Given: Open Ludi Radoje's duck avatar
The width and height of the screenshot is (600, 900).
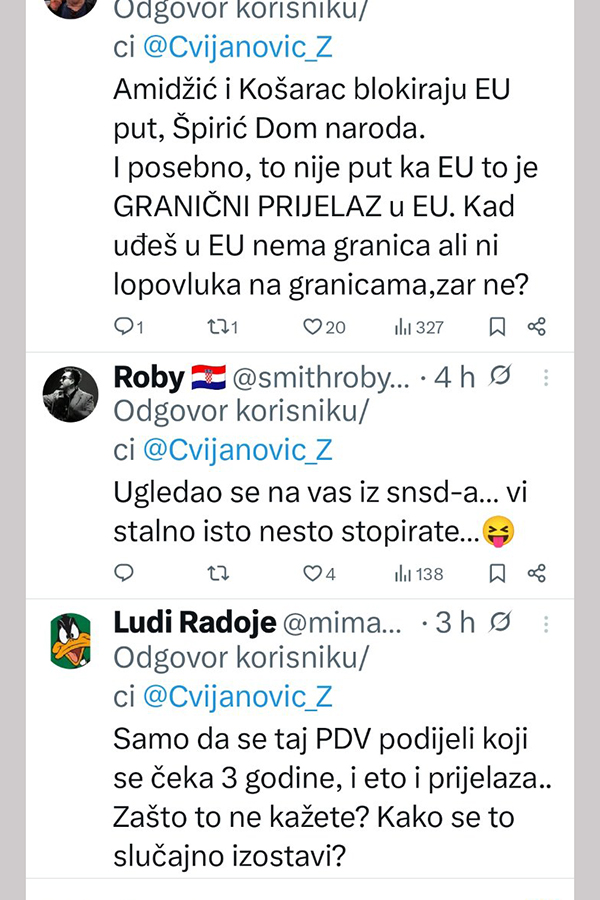Looking at the screenshot, I should [69, 641].
